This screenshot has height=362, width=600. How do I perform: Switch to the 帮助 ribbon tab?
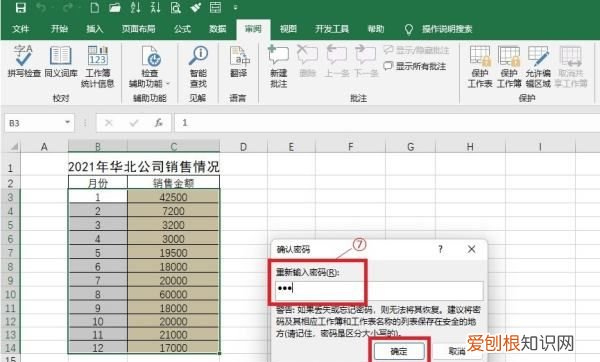coord(376,29)
